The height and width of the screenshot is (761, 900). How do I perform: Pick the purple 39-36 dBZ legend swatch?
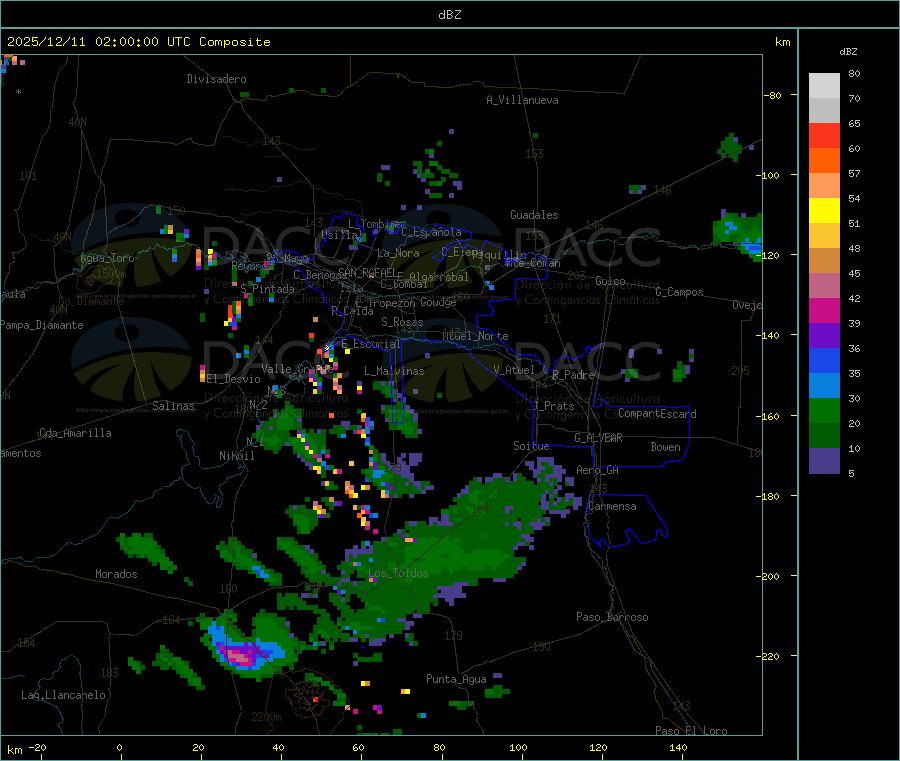pyautogui.click(x=824, y=336)
